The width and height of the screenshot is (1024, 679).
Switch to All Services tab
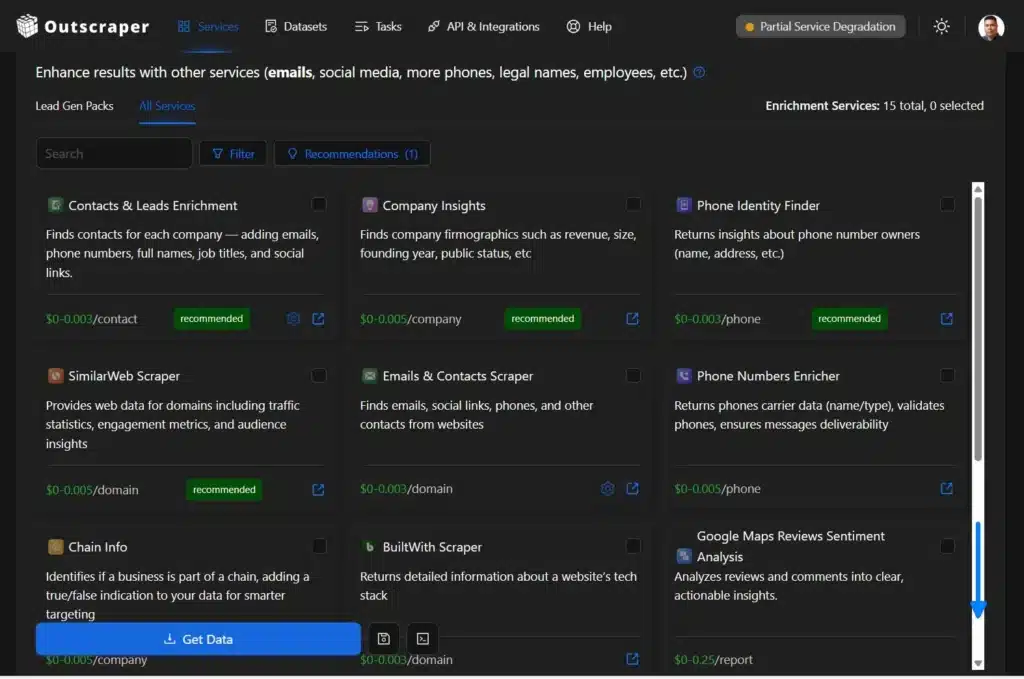click(167, 106)
